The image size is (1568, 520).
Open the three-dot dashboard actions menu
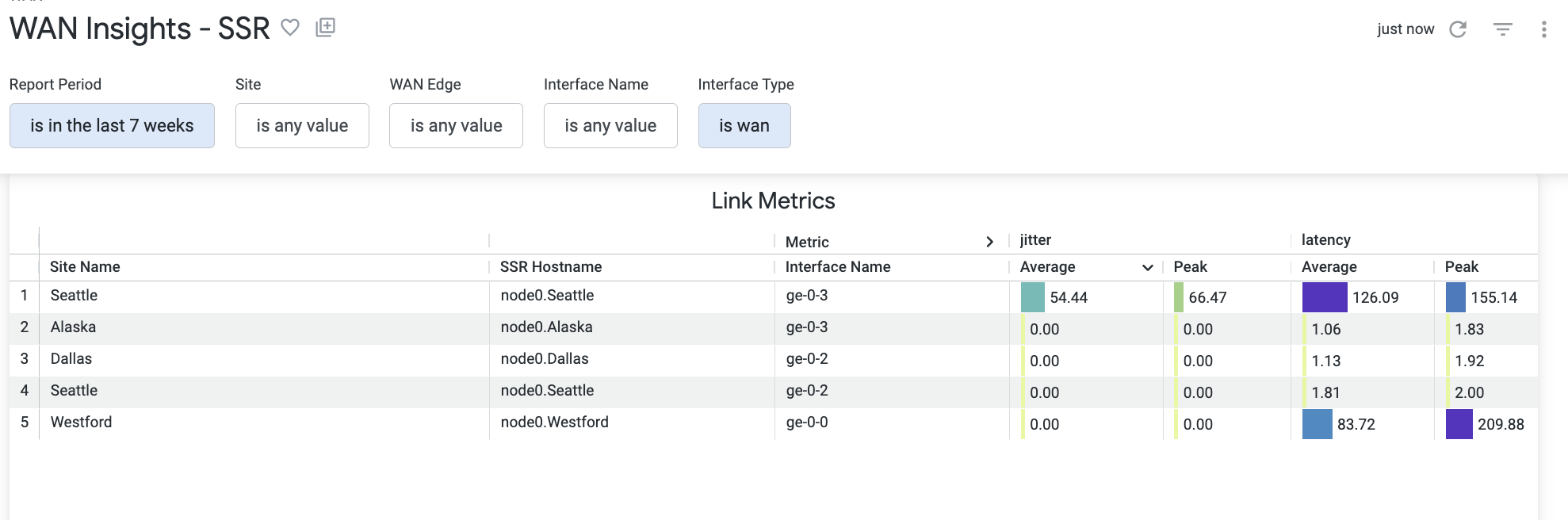(x=1543, y=29)
